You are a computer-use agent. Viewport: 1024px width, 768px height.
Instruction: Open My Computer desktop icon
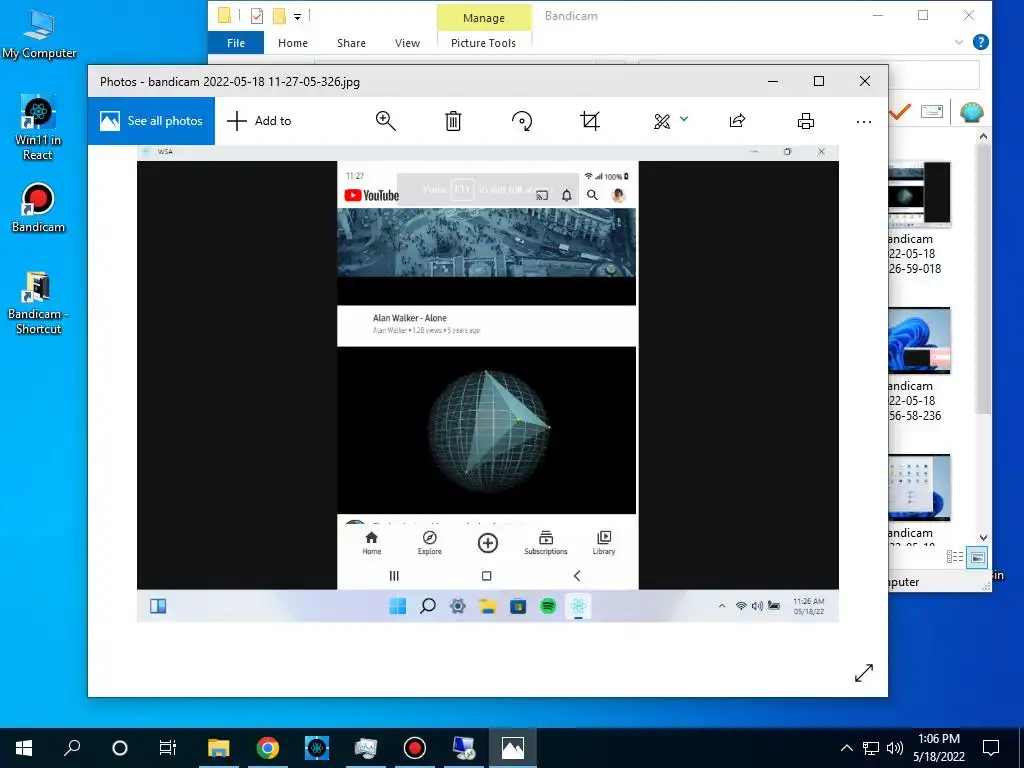(39, 35)
